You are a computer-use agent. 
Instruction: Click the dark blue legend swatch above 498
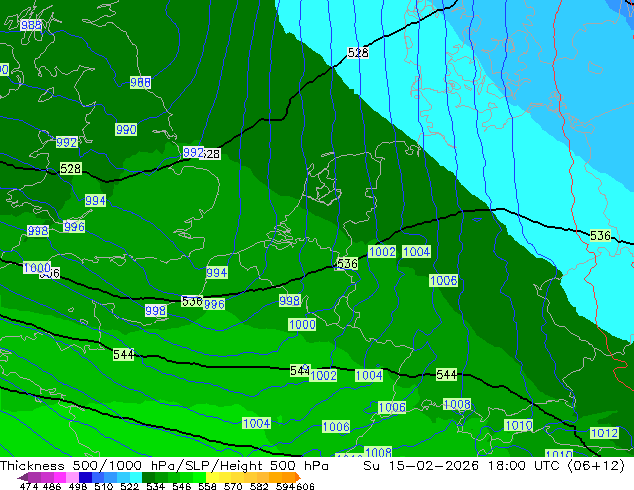[x=85, y=477]
